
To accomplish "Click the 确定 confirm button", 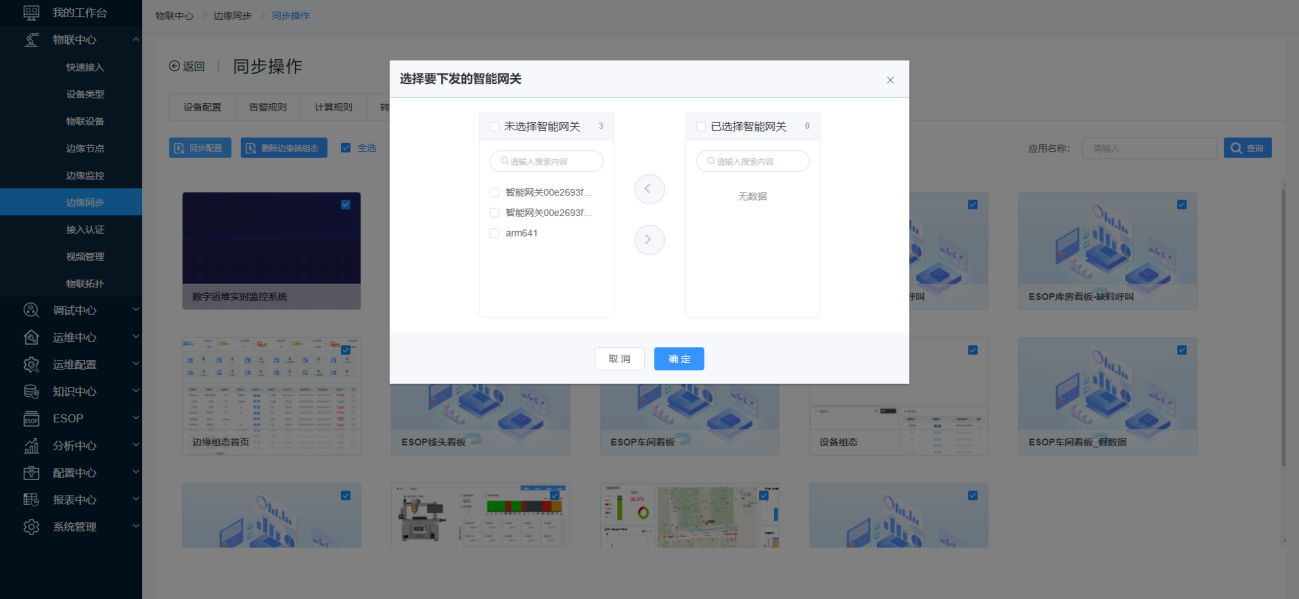I will pyautogui.click(x=679, y=359).
